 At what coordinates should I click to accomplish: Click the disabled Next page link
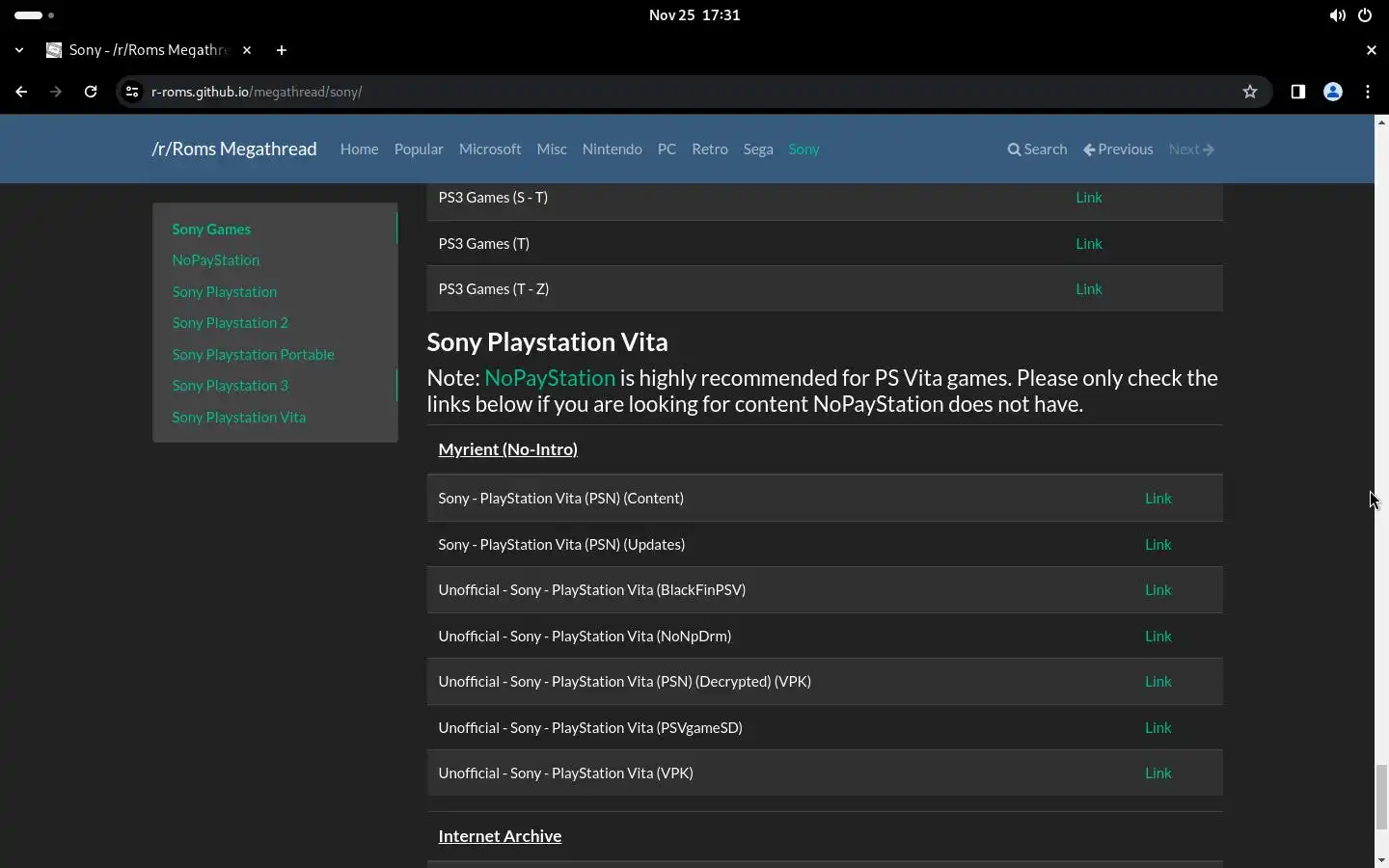(x=1191, y=149)
